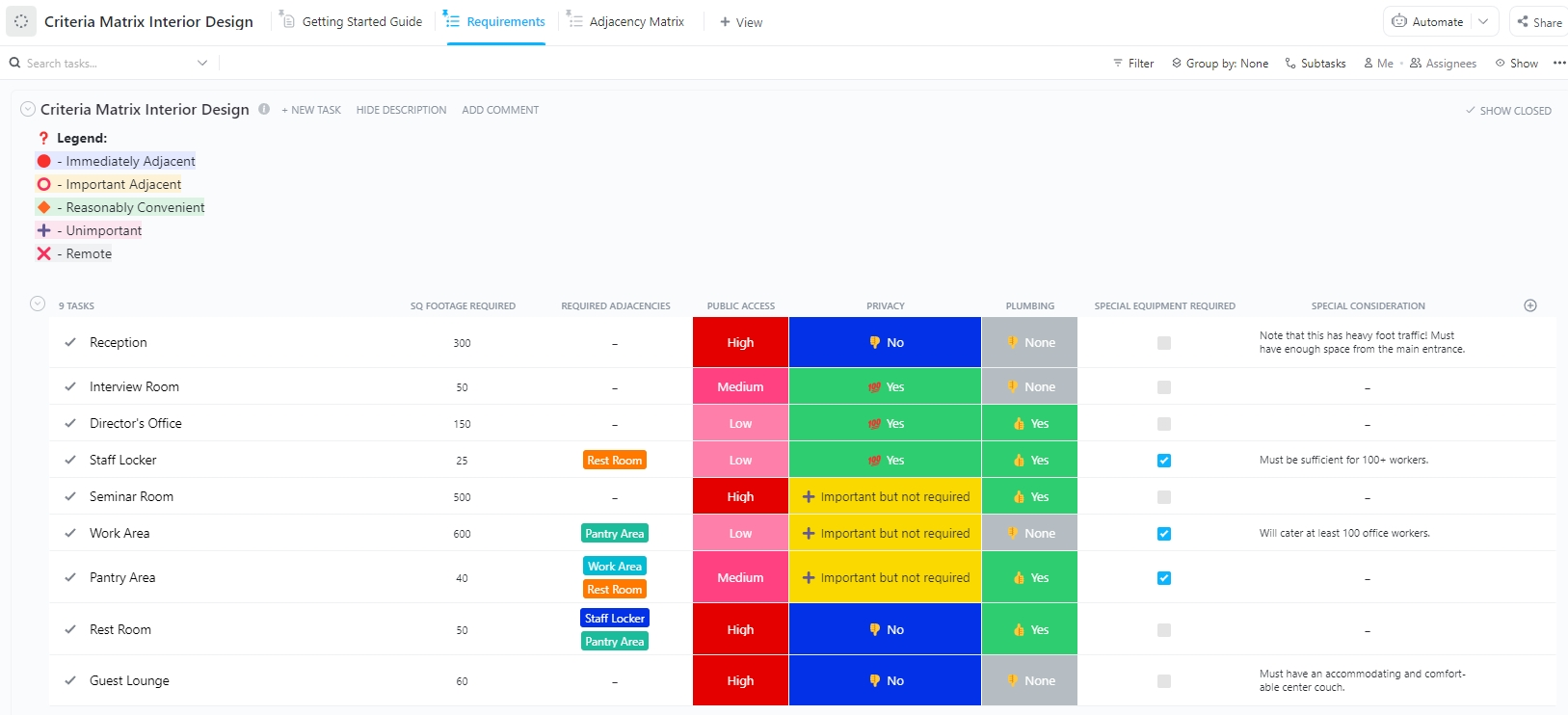Add a new View
This screenshot has width=1568, height=715.
coord(741,22)
